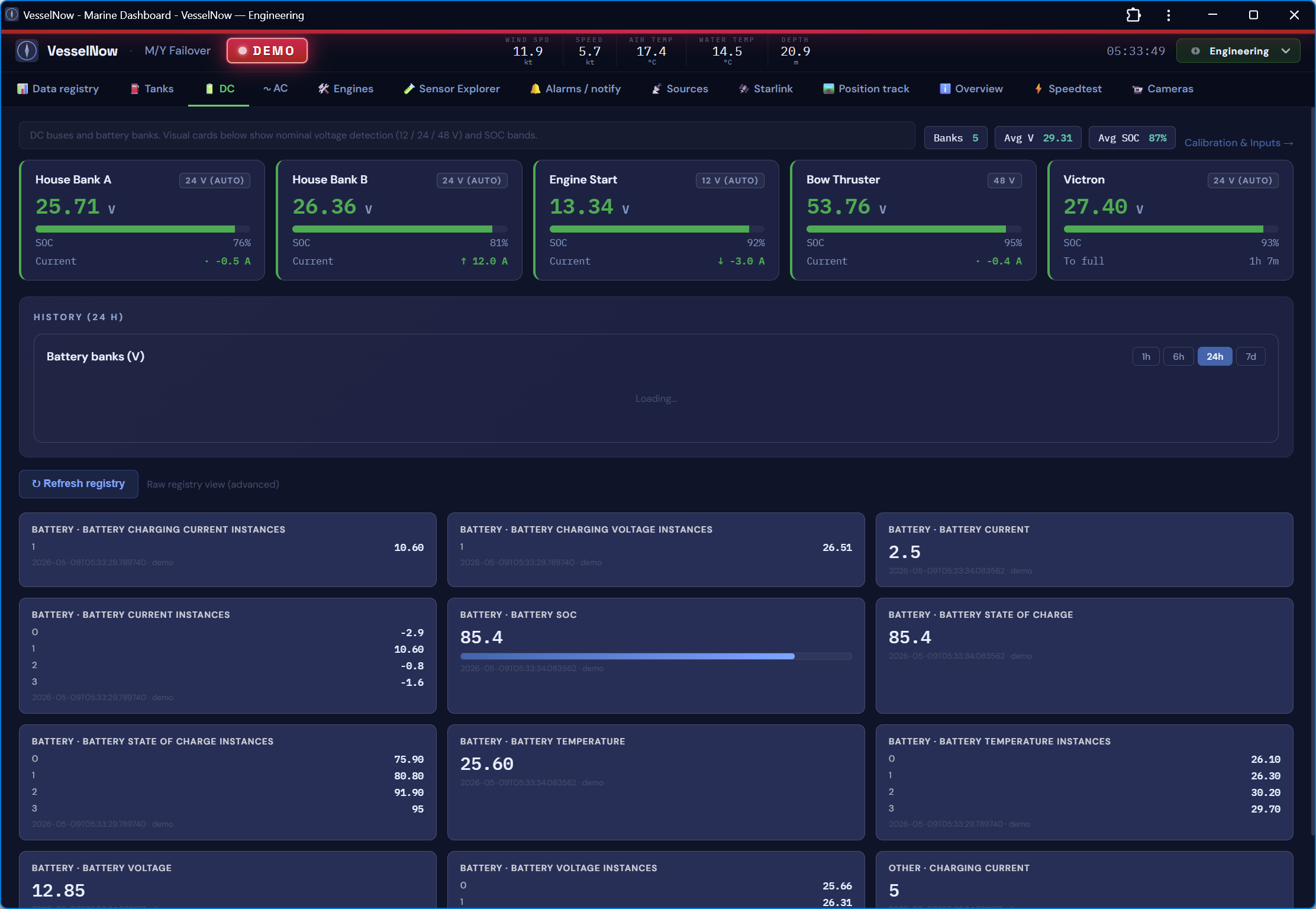Click the wind speed 11.9 kt readout

pos(527,51)
